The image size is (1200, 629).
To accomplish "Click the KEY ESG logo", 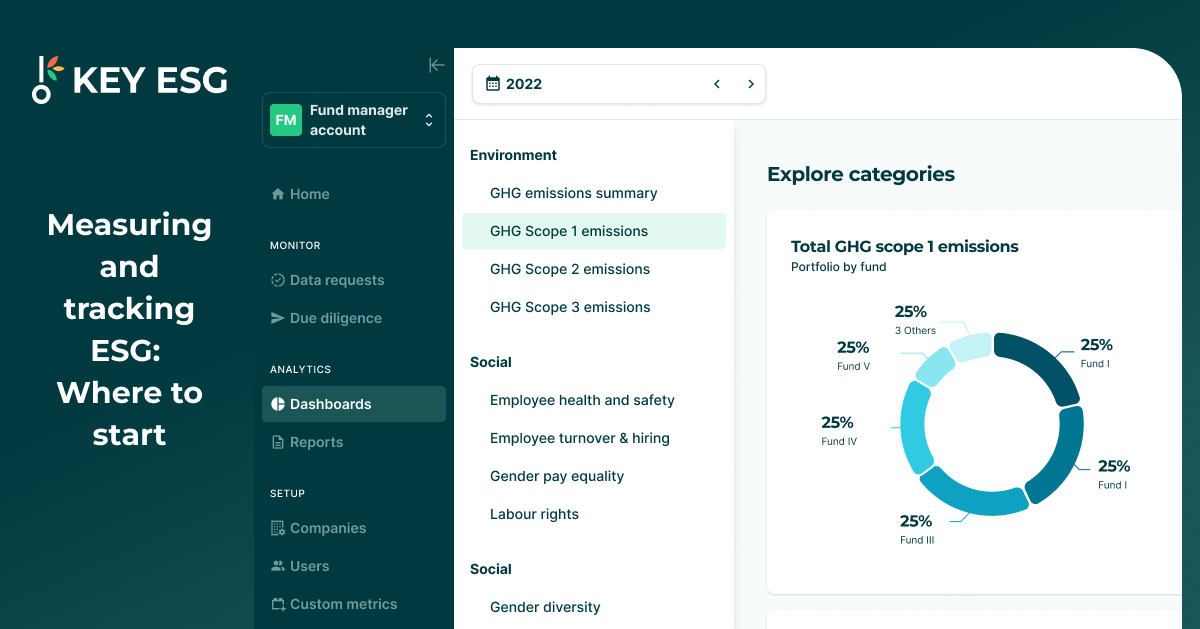I will pos(129,79).
